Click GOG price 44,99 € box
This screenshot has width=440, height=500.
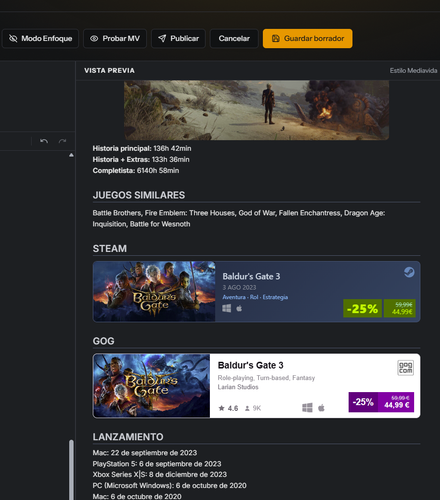(x=396, y=402)
